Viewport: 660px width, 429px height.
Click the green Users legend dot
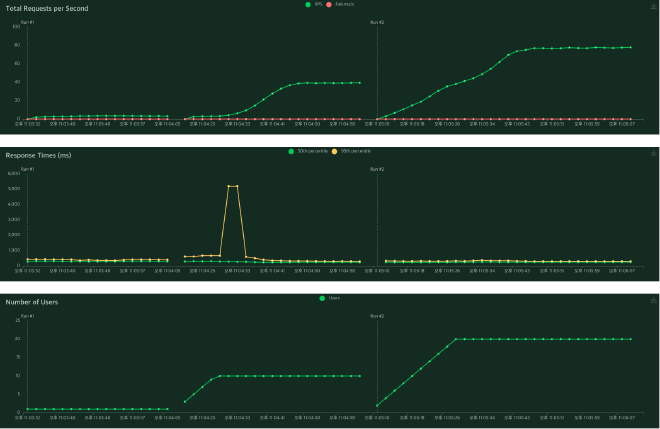coord(321,297)
